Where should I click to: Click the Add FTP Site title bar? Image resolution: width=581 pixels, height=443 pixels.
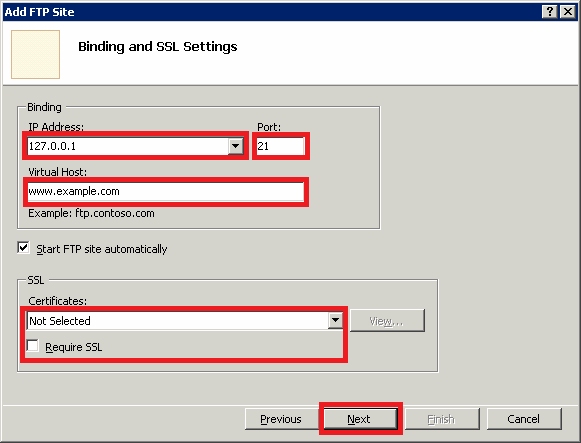click(270, 12)
